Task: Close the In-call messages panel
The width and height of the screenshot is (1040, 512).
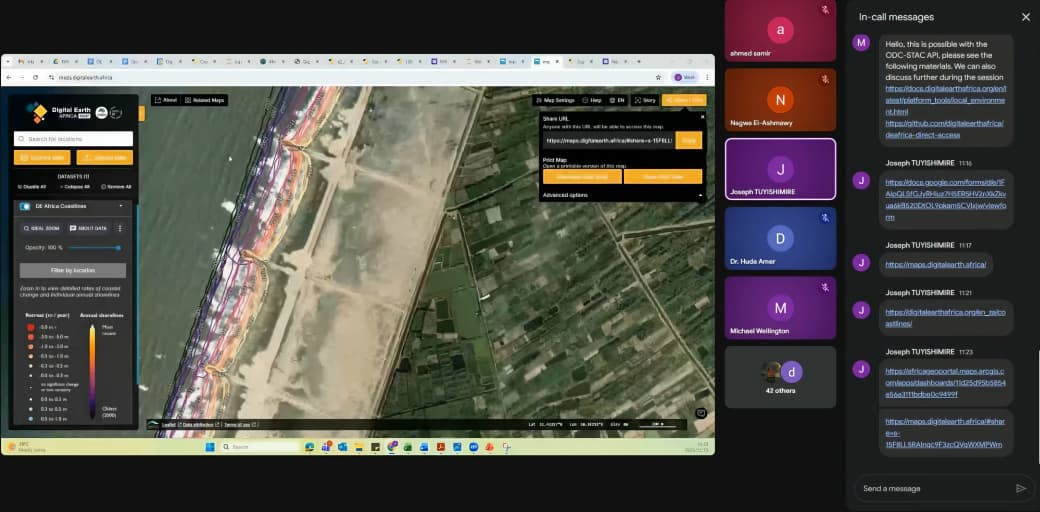Action: (1025, 17)
